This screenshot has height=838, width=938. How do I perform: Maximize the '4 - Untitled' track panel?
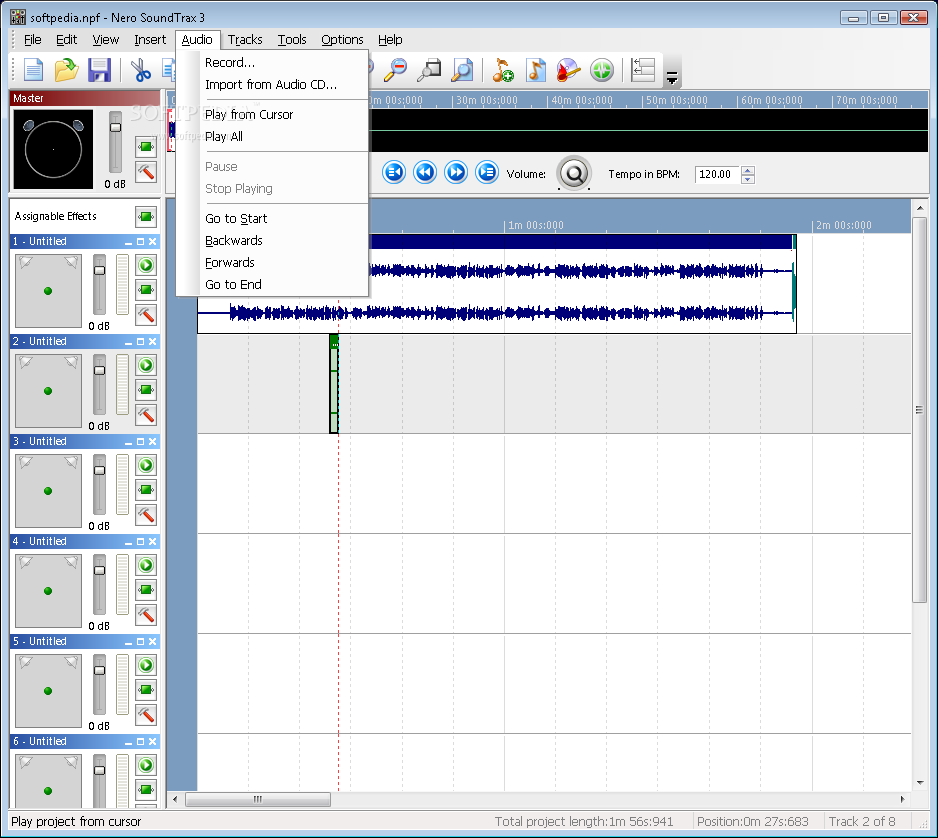[141, 541]
